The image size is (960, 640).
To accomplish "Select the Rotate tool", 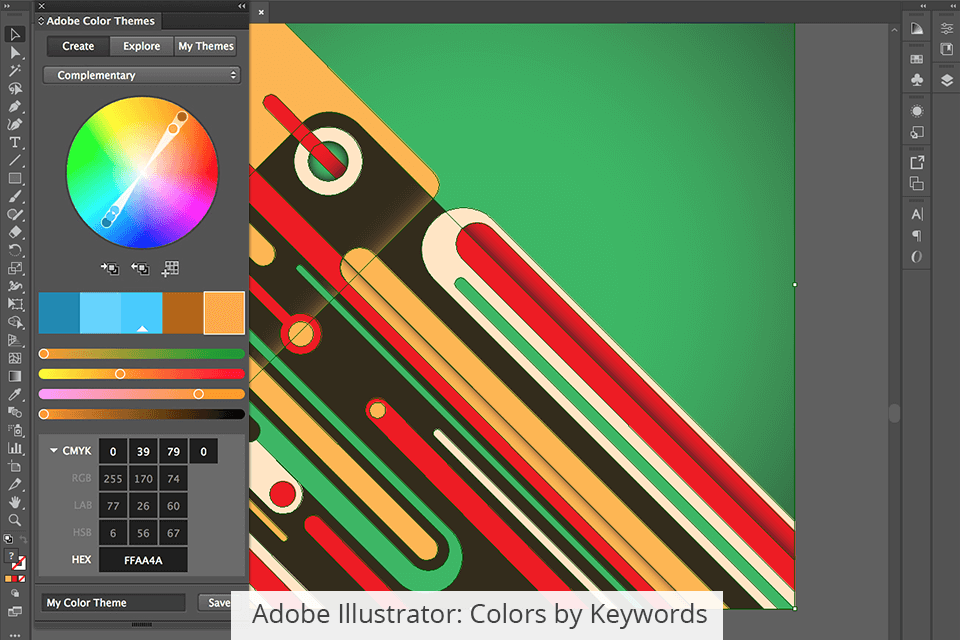I will (x=15, y=250).
